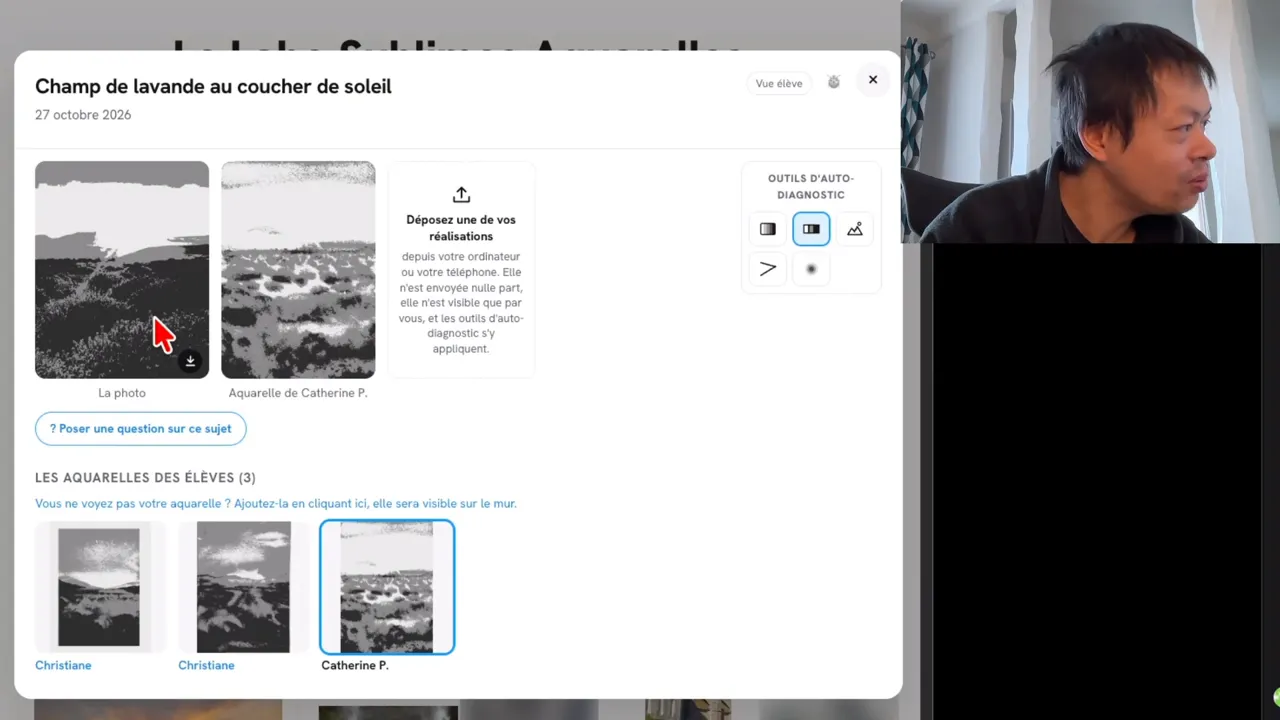Select the mountain landscape diagnostic tool
1280x720 pixels.
pyautogui.click(x=855, y=229)
